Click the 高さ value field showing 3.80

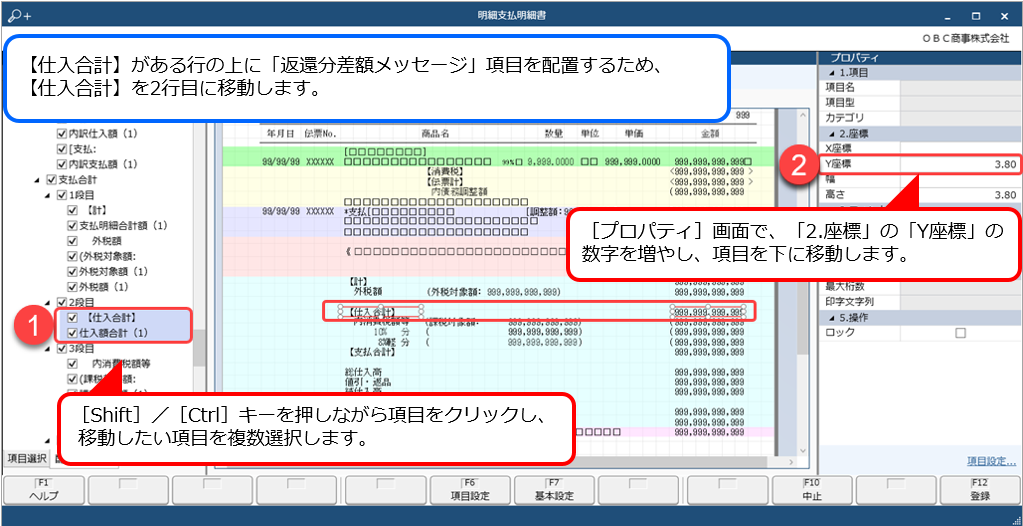pyautogui.click(x=959, y=194)
